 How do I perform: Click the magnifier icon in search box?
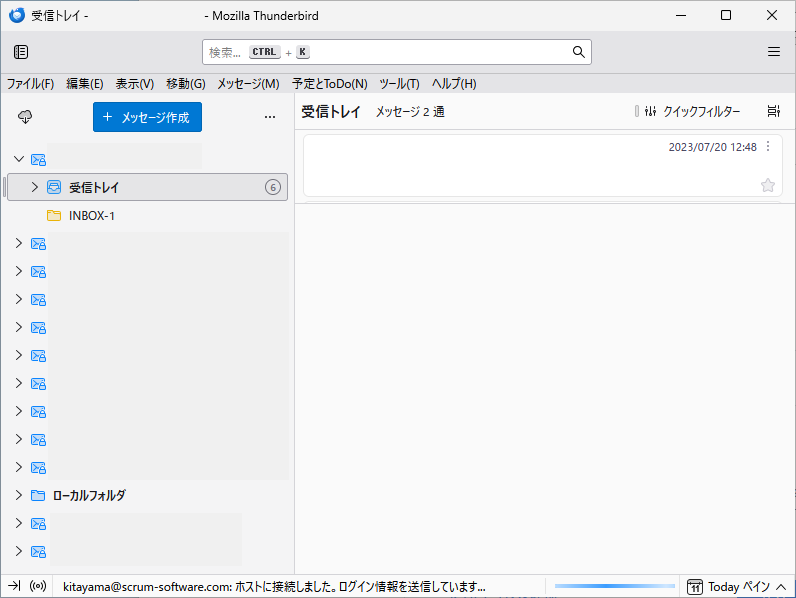[578, 52]
